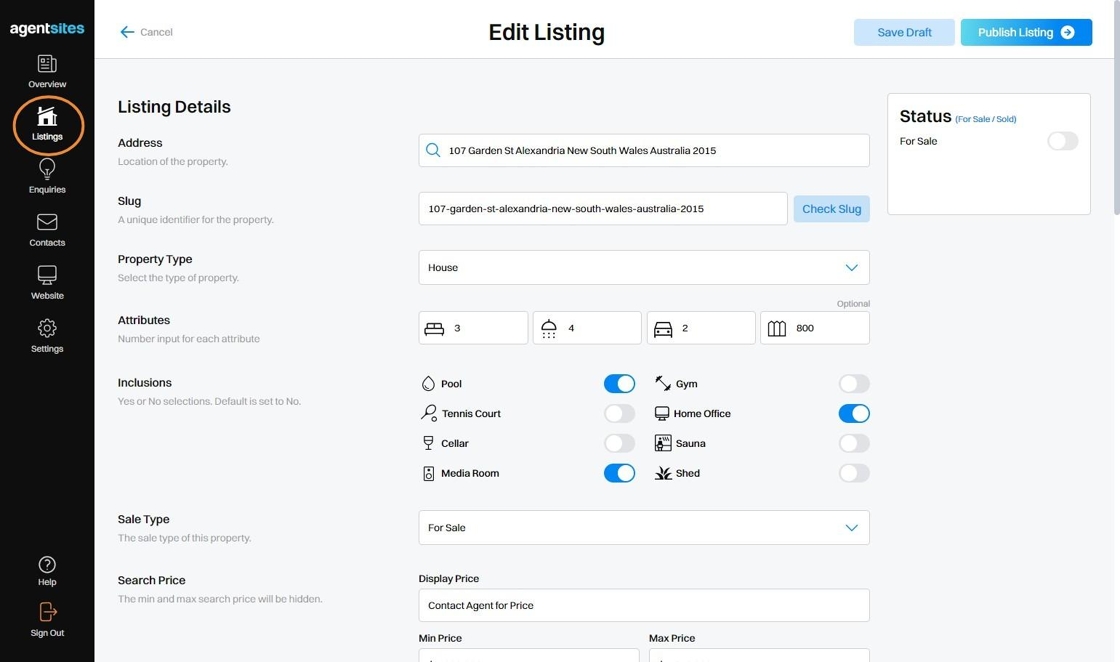The image size is (1120, 662).
Task: Open the Website monitor icon
Action: (x=47, y=276)
